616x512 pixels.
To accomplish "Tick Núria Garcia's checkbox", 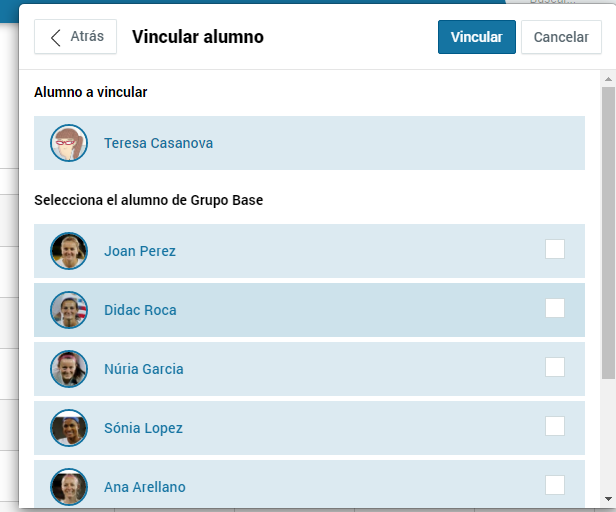I will tap(555, 367).
